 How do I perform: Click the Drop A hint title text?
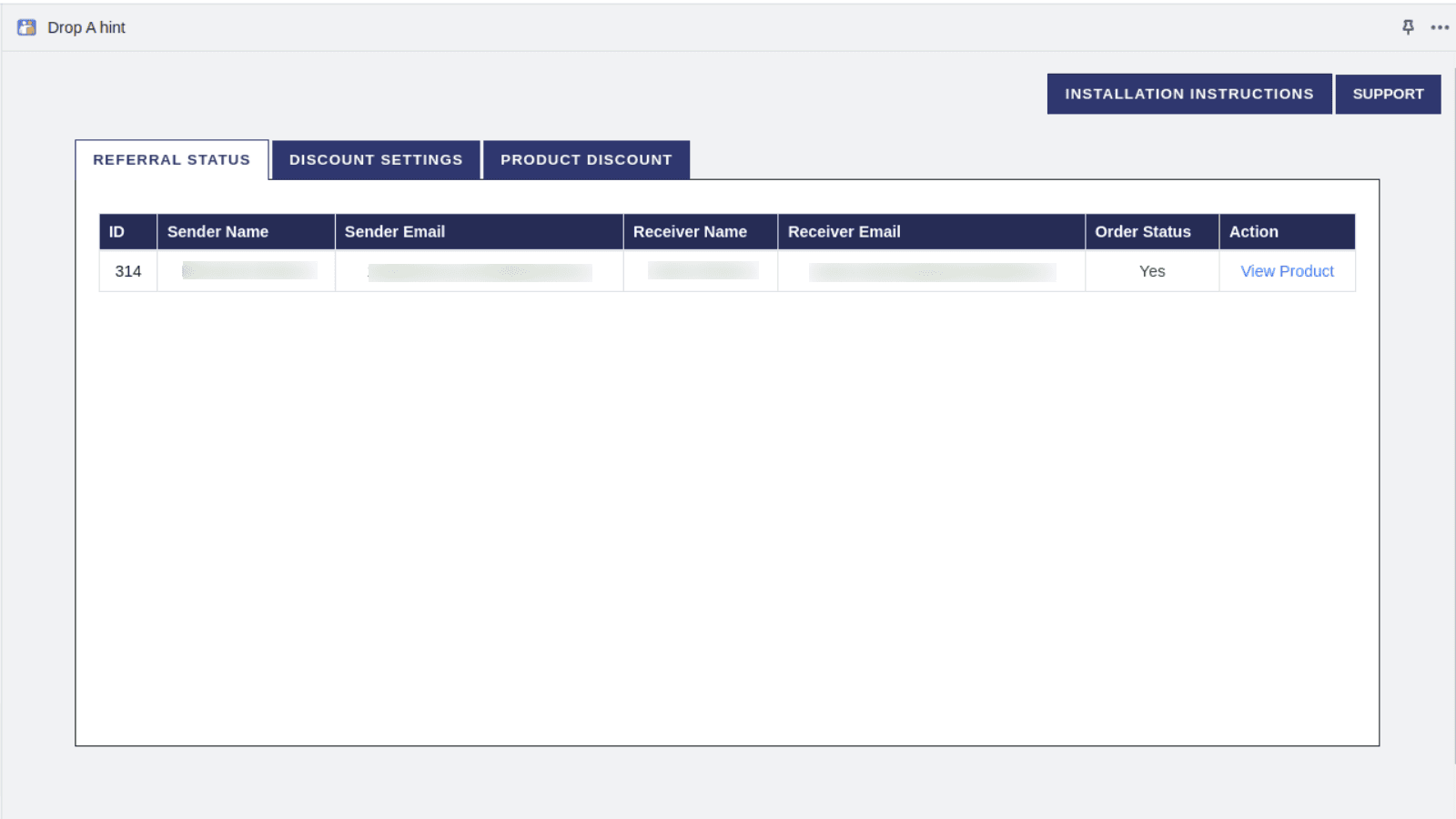[86, 27]
